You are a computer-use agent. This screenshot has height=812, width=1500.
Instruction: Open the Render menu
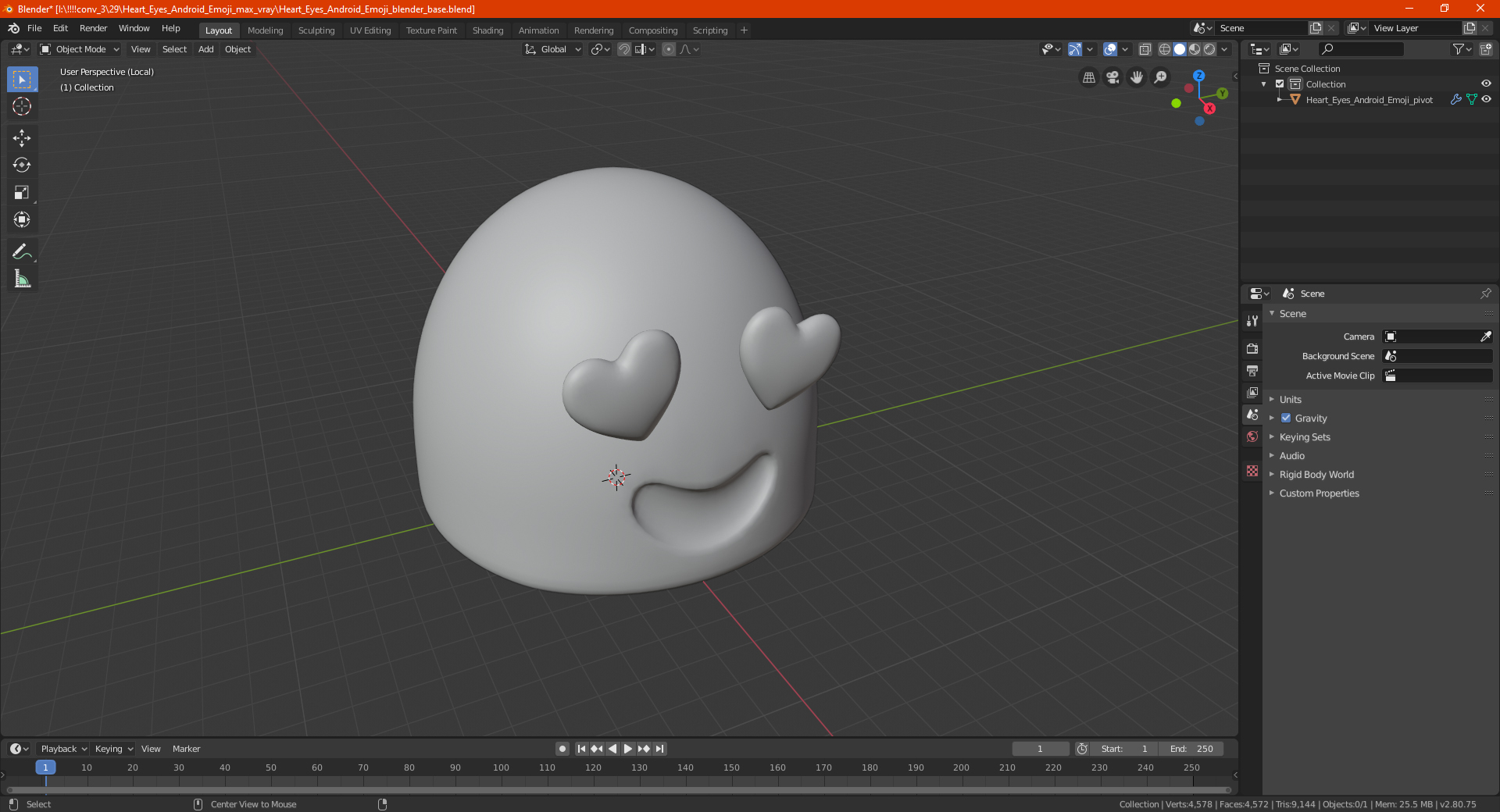[x=93, y=28]
